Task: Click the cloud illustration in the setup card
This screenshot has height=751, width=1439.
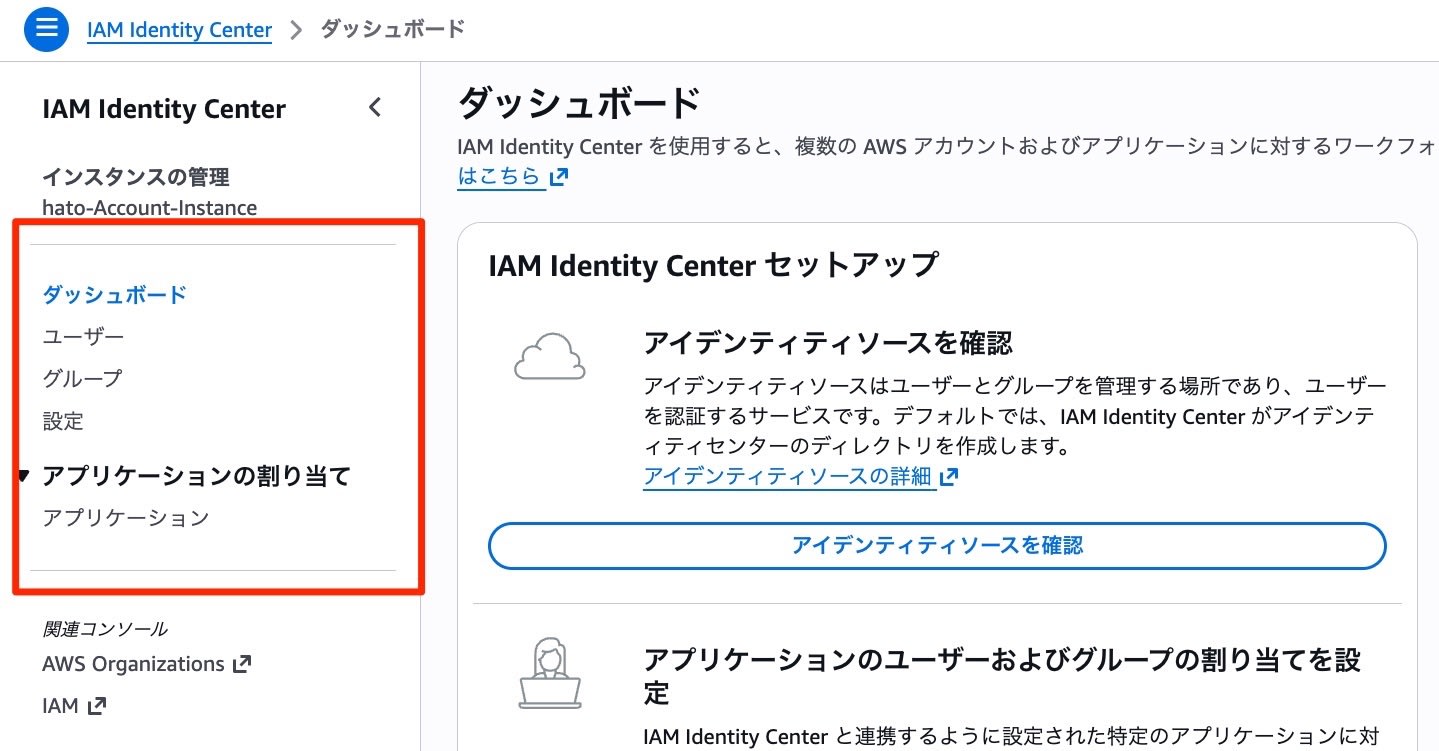Action: click(551, 357)
